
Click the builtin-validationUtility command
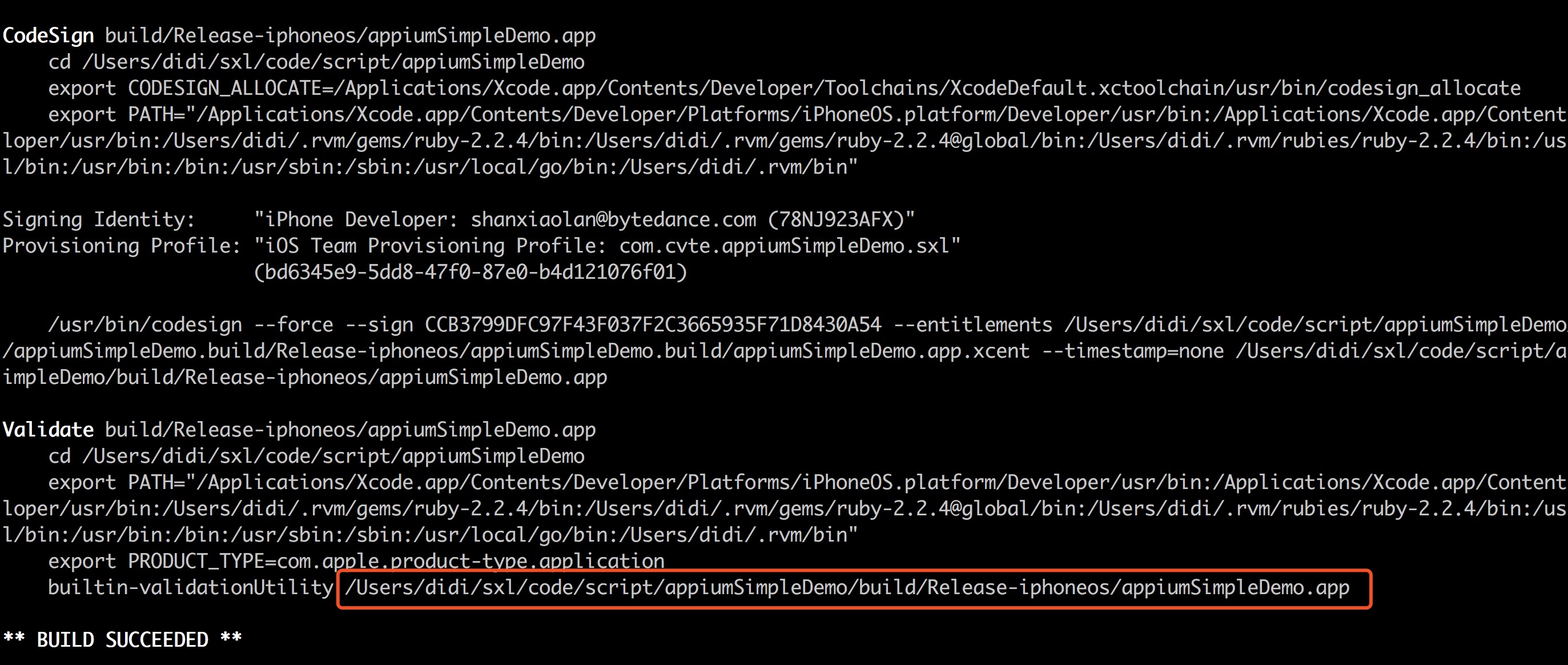pos(191,588)
